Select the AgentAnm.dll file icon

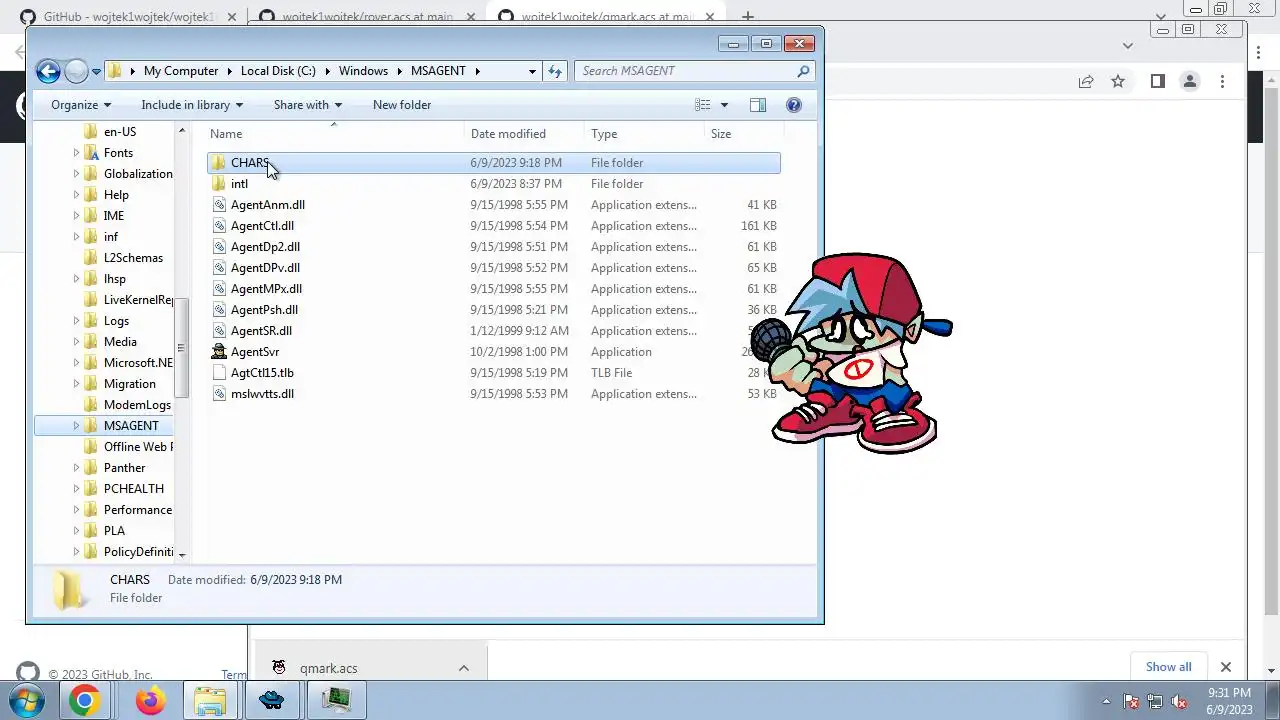pyautogui.click(x=220, y=205)
